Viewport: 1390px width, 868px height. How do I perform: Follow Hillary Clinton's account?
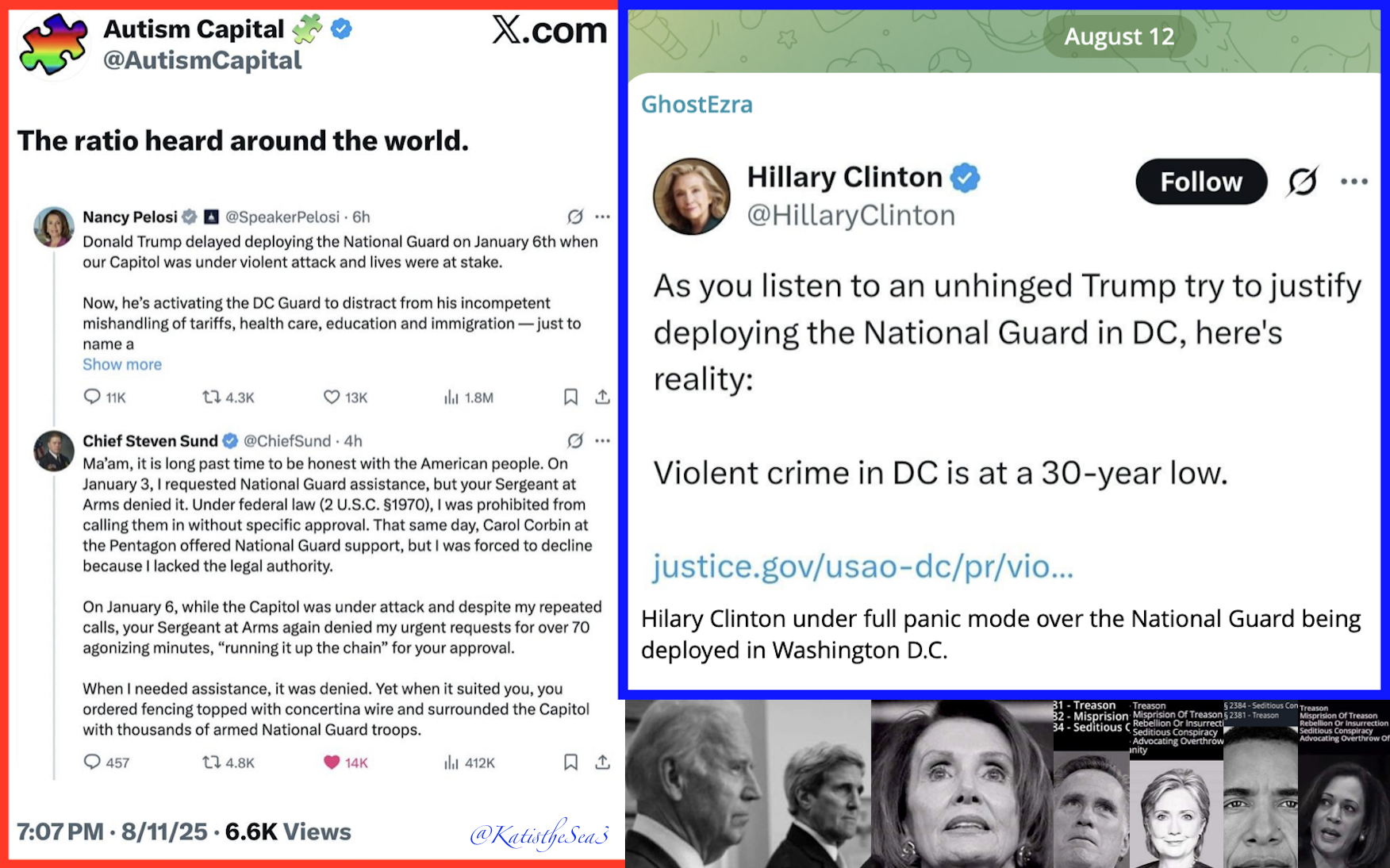1201,182
